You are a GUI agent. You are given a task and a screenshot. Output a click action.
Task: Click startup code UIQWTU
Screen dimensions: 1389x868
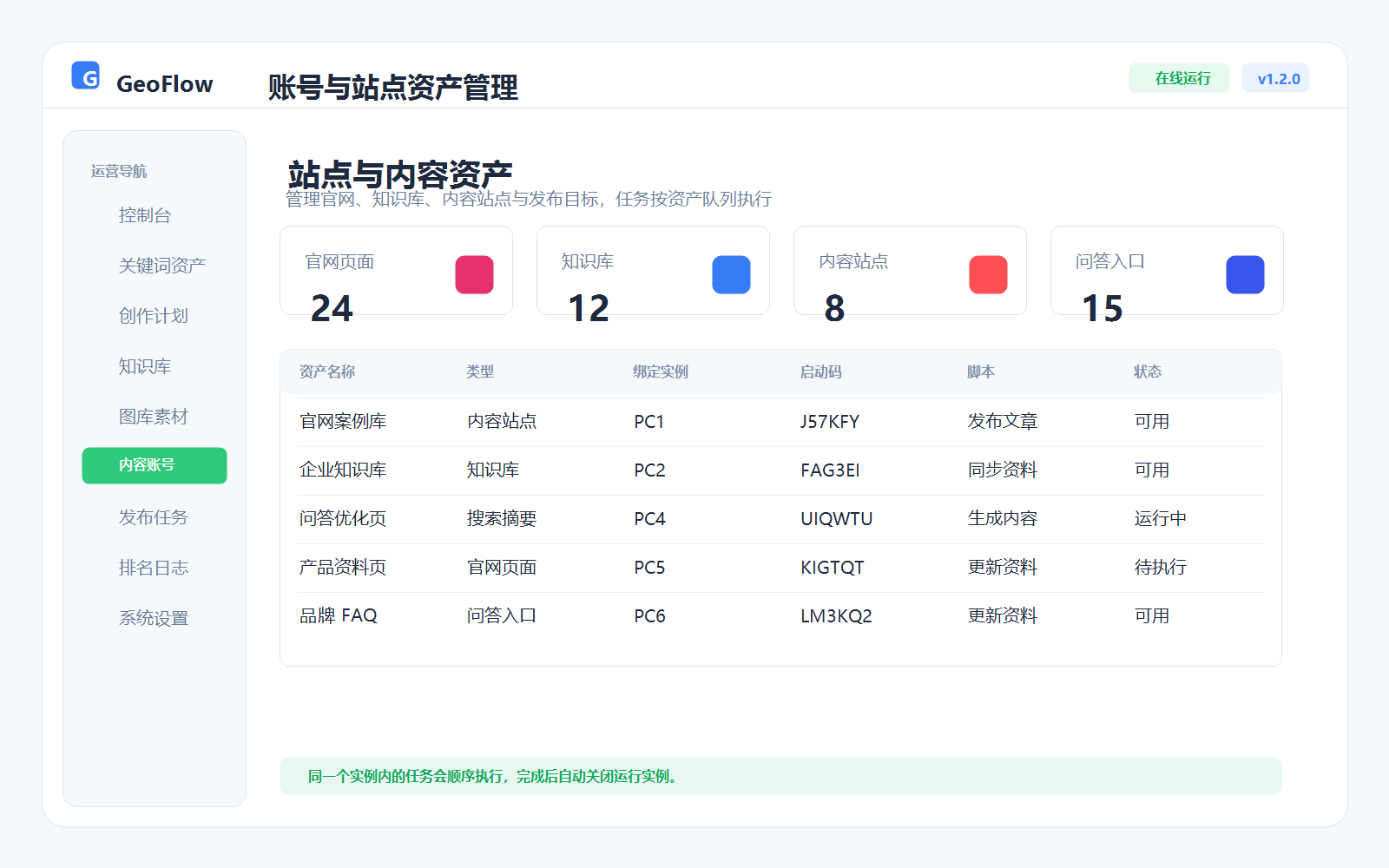[837, 519]
